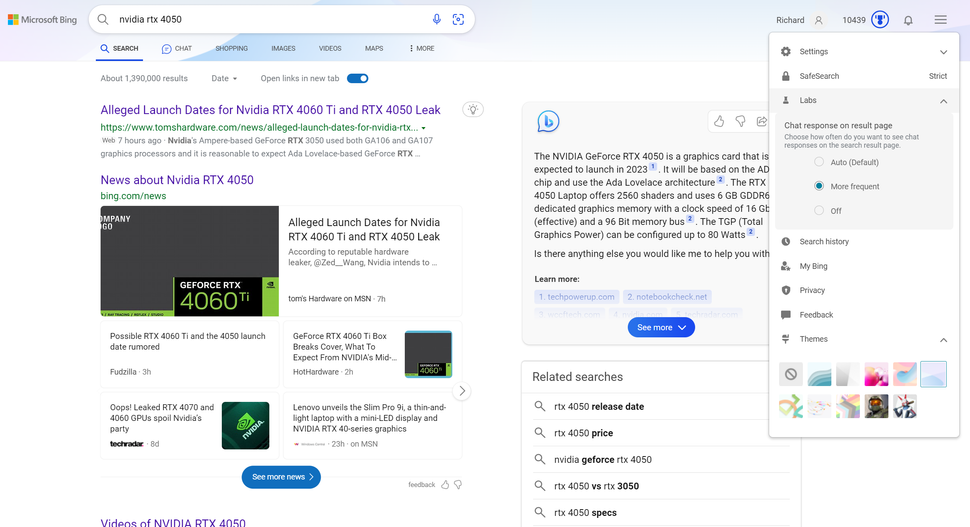This screenshot has width=970, height=527.
Task: Dislike the Bing chat response
Action: tap(740, 121)
